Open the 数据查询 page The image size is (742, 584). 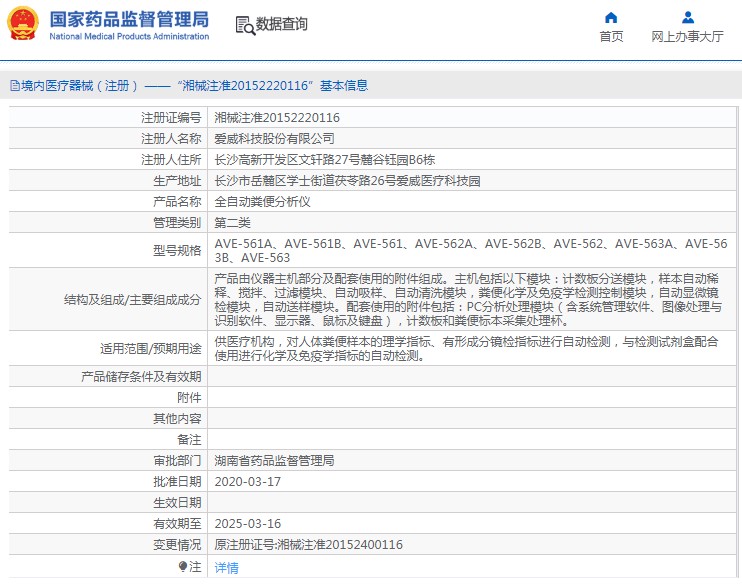click(x=281, y=24)
